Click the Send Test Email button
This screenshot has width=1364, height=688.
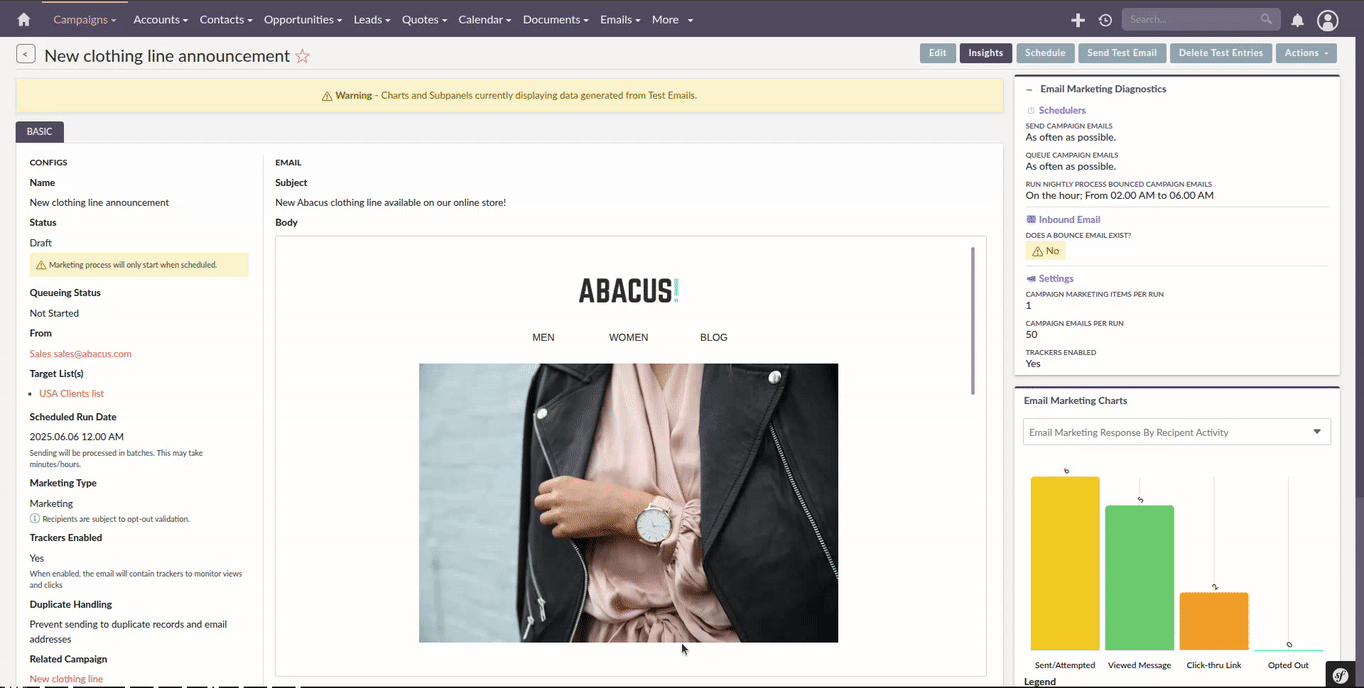tap(1121, 53)
